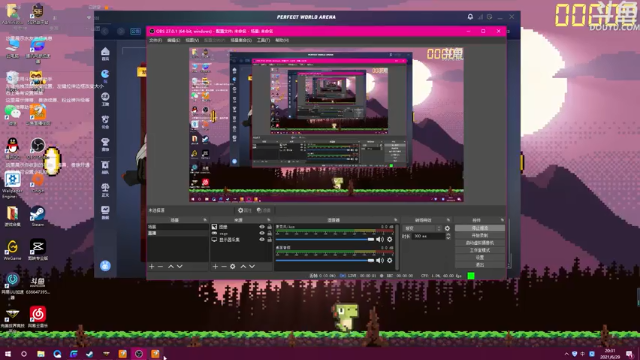Screen dimensions: 640x360
Task: Open the OBS Tools menu
Action: (263, 40)
